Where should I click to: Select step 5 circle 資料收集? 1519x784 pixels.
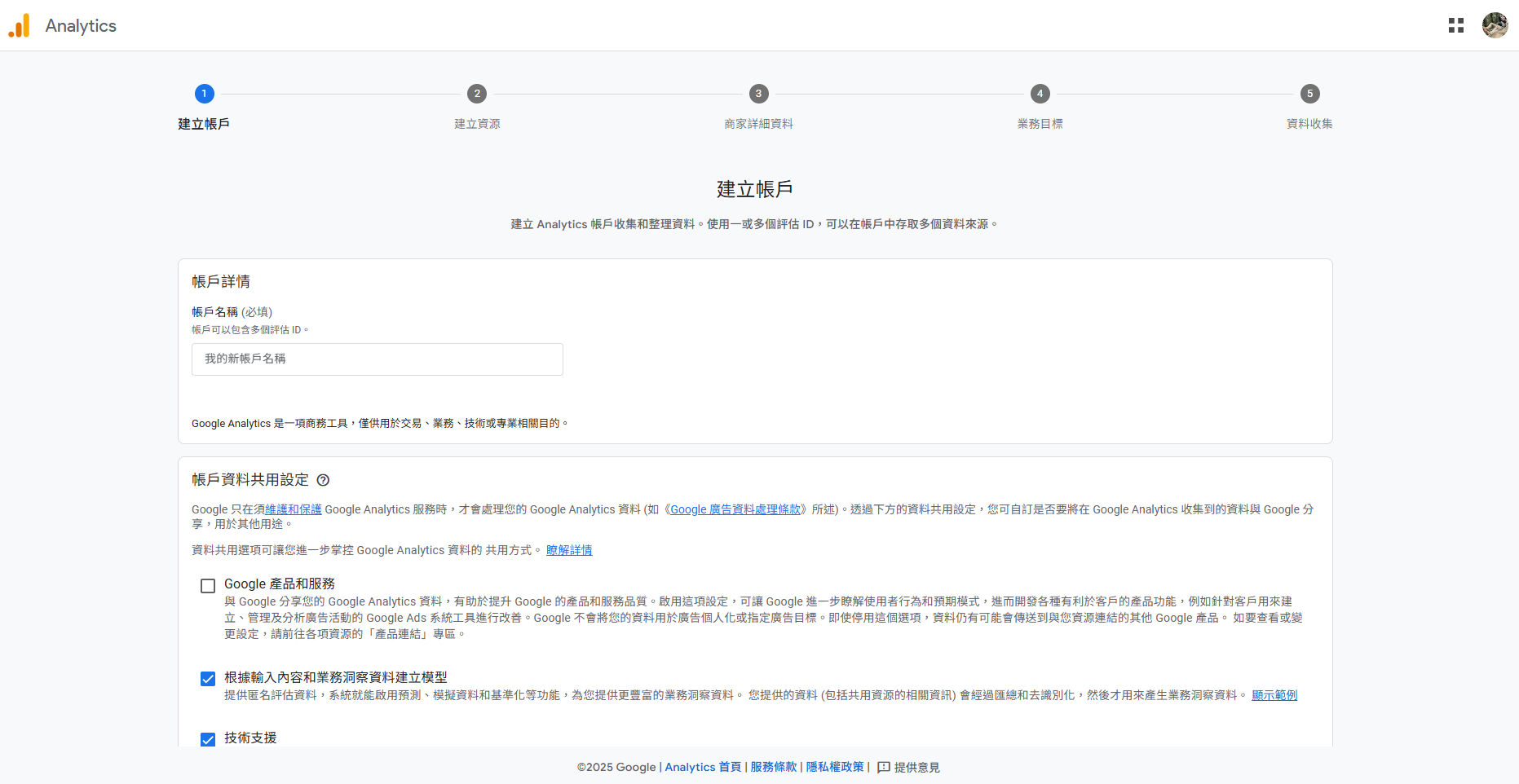[1309, 94]
